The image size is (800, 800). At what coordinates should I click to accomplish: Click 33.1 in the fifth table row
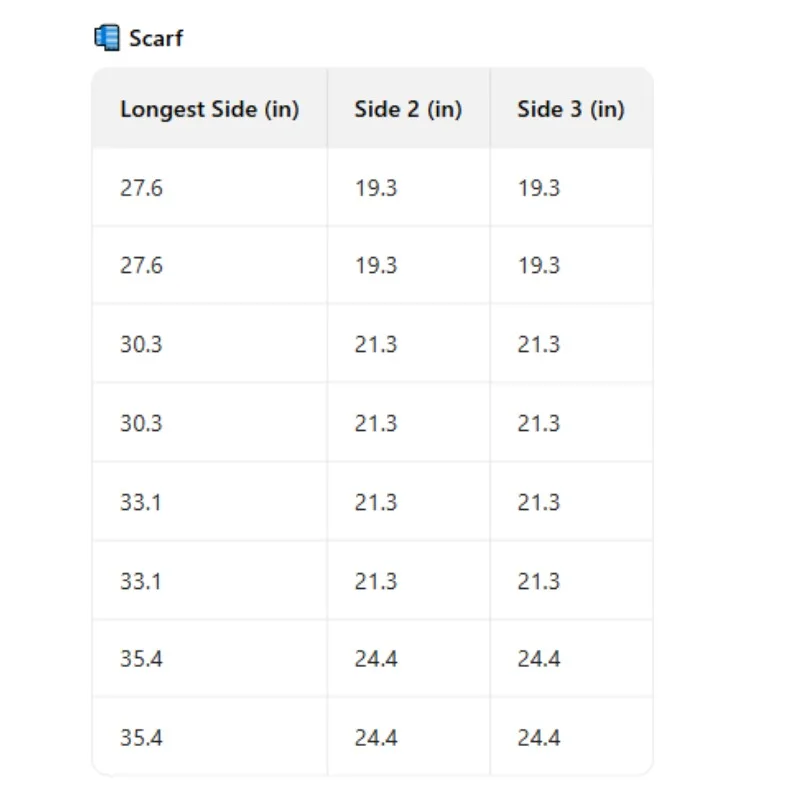pos(141,502)
